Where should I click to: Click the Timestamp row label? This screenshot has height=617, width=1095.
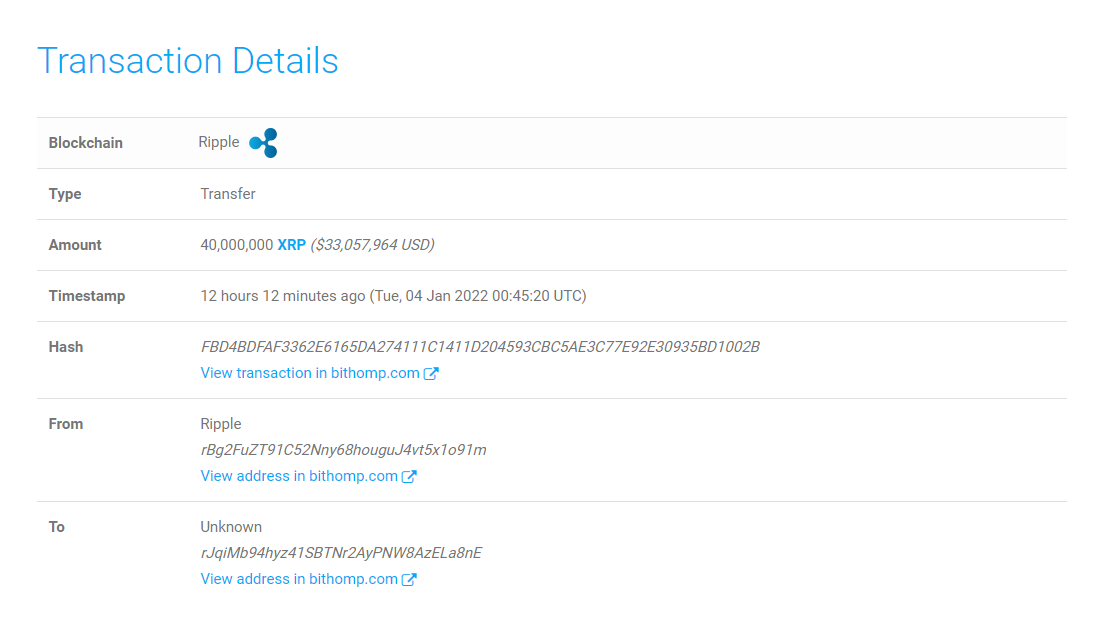[87, 296]
